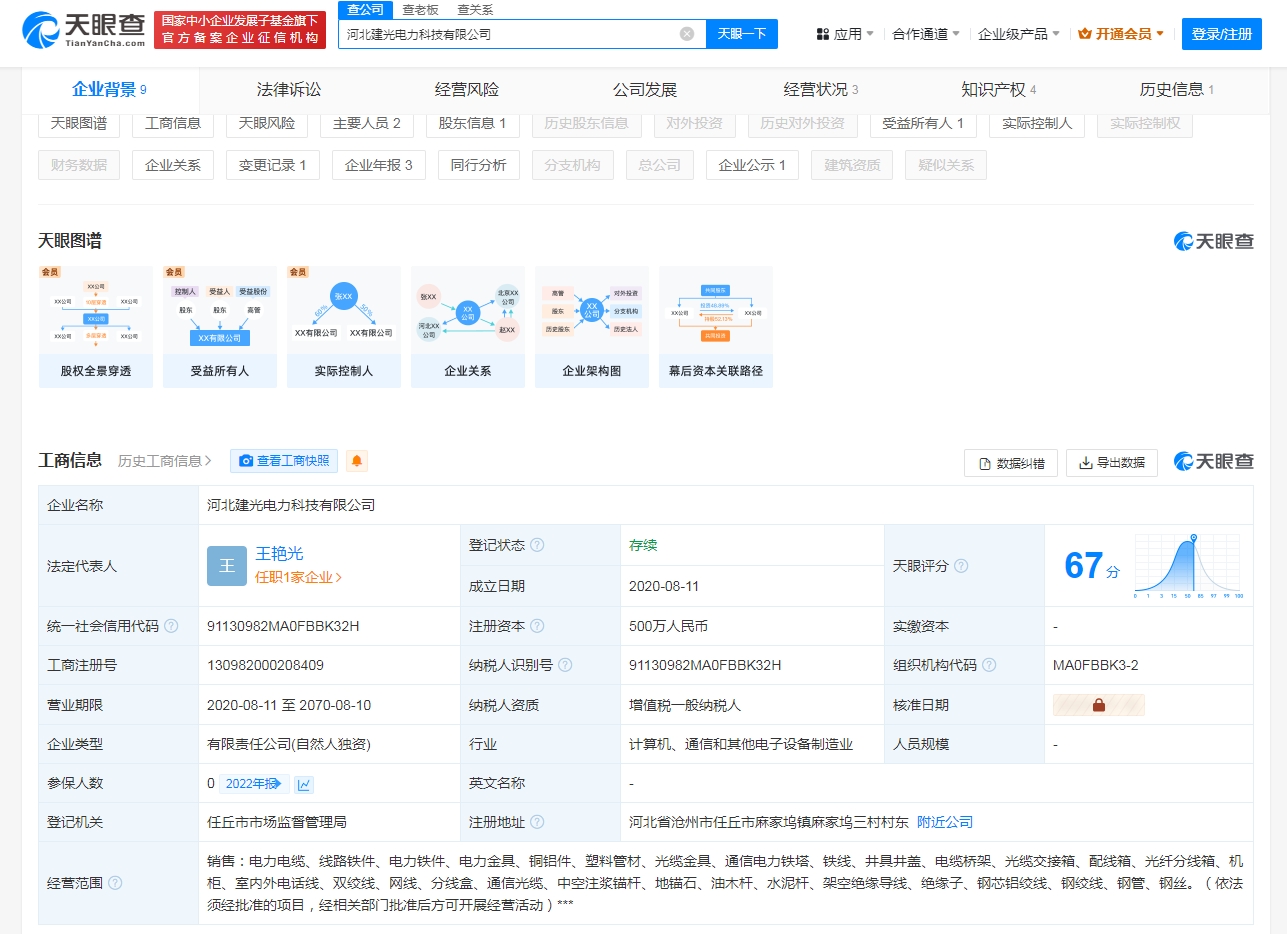Click the help icon beside 组织机构代码
Viewport: 1287px width, 934px height.
click(x=989, y=665)
